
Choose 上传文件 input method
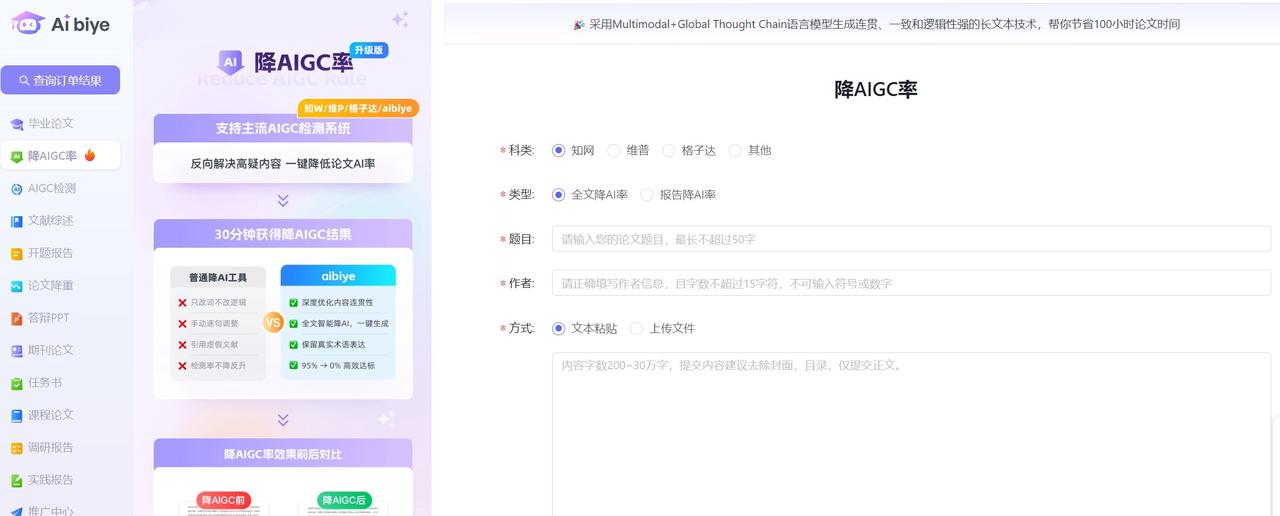pyautogui.click(x=636, y=328)
